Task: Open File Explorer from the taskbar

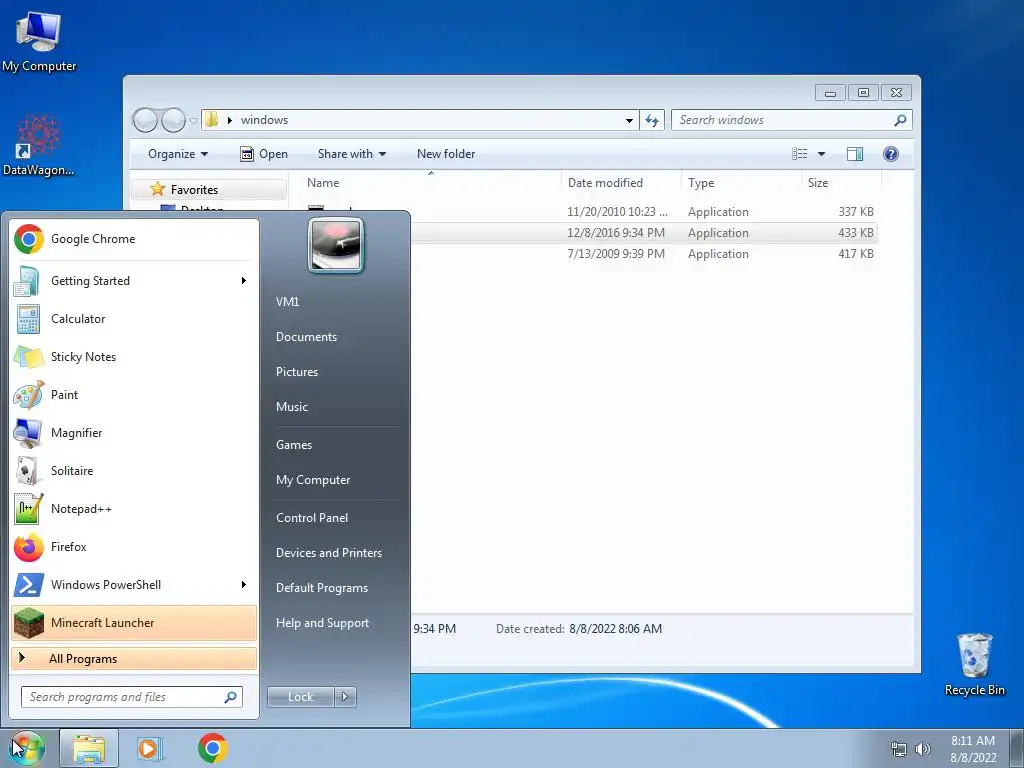Action: 89,748
